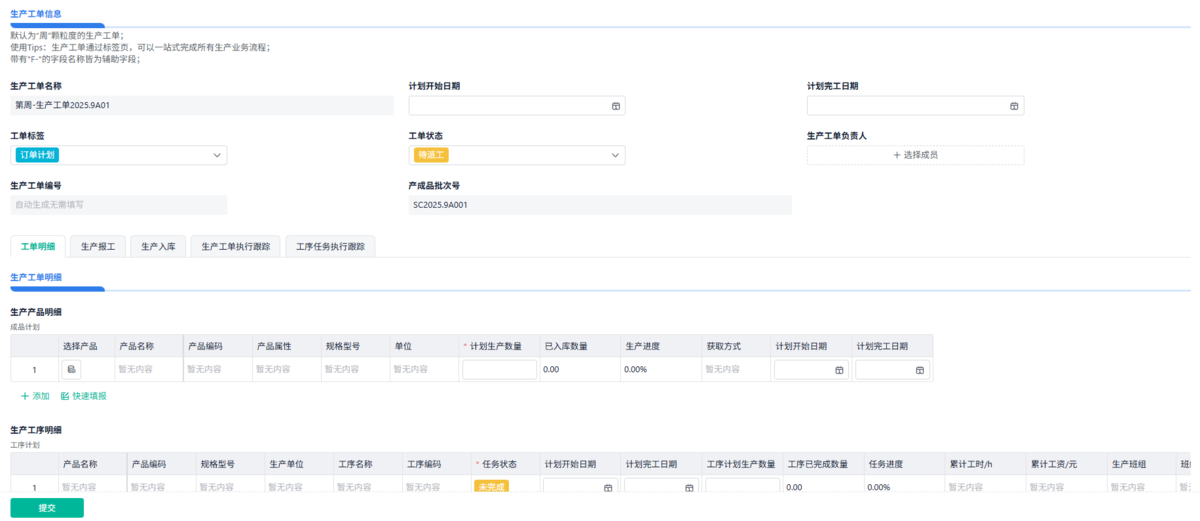Open the 工序任务执行跟踪 tab

330,246
